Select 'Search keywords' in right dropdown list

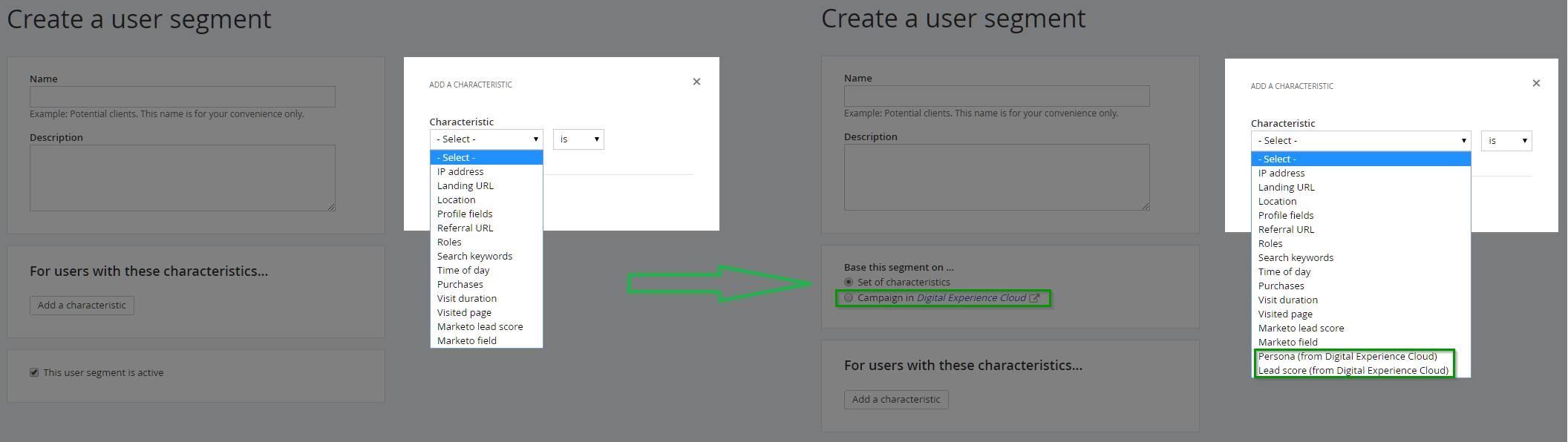[1296, 258]
